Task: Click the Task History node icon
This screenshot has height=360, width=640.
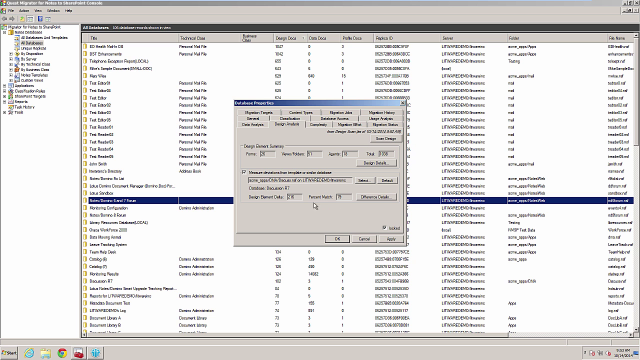Action: click(x=11, y=107)
